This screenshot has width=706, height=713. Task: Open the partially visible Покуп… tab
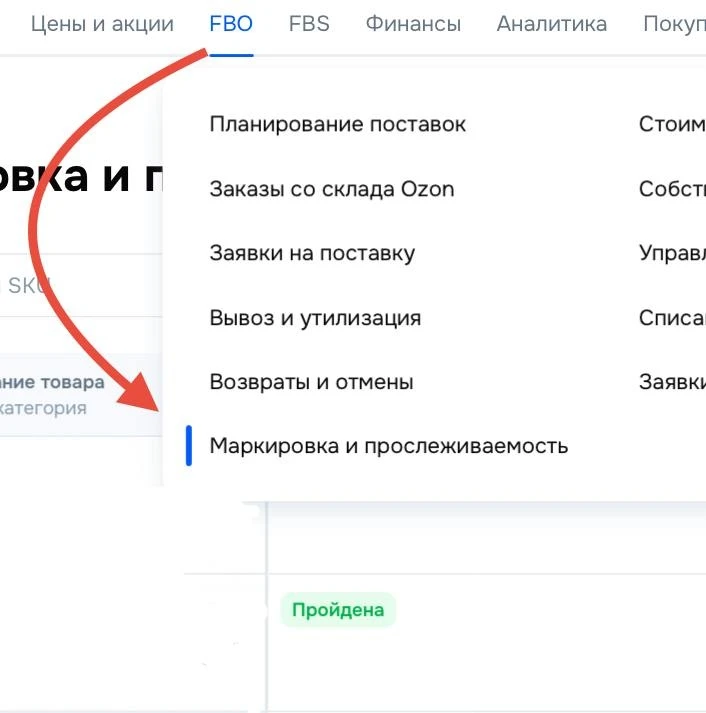[675, 24]
